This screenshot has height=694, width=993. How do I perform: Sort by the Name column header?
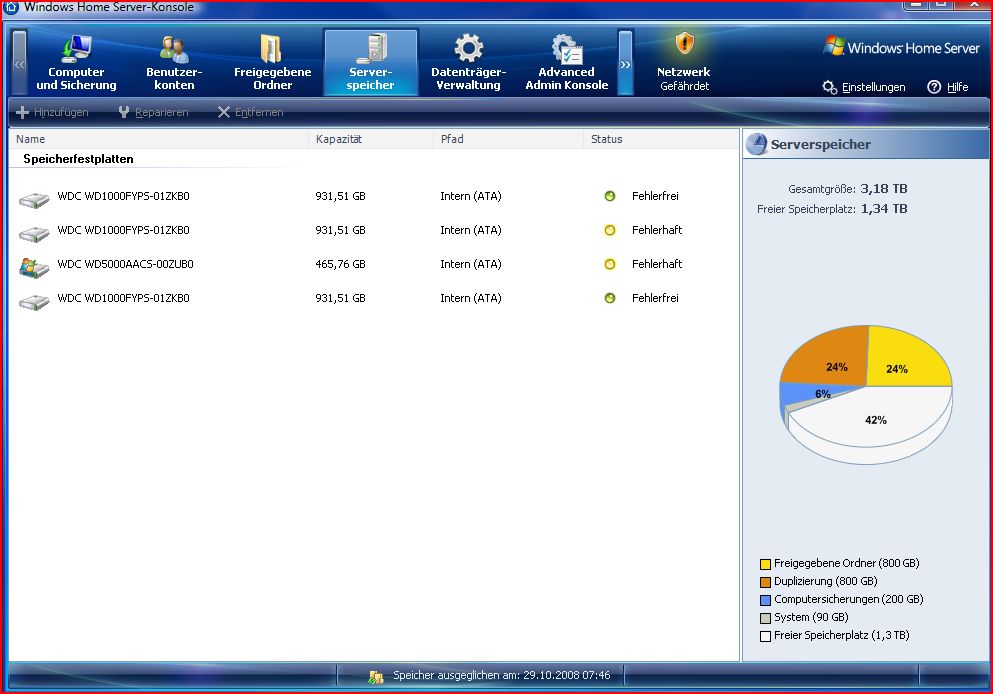(158, 139)
